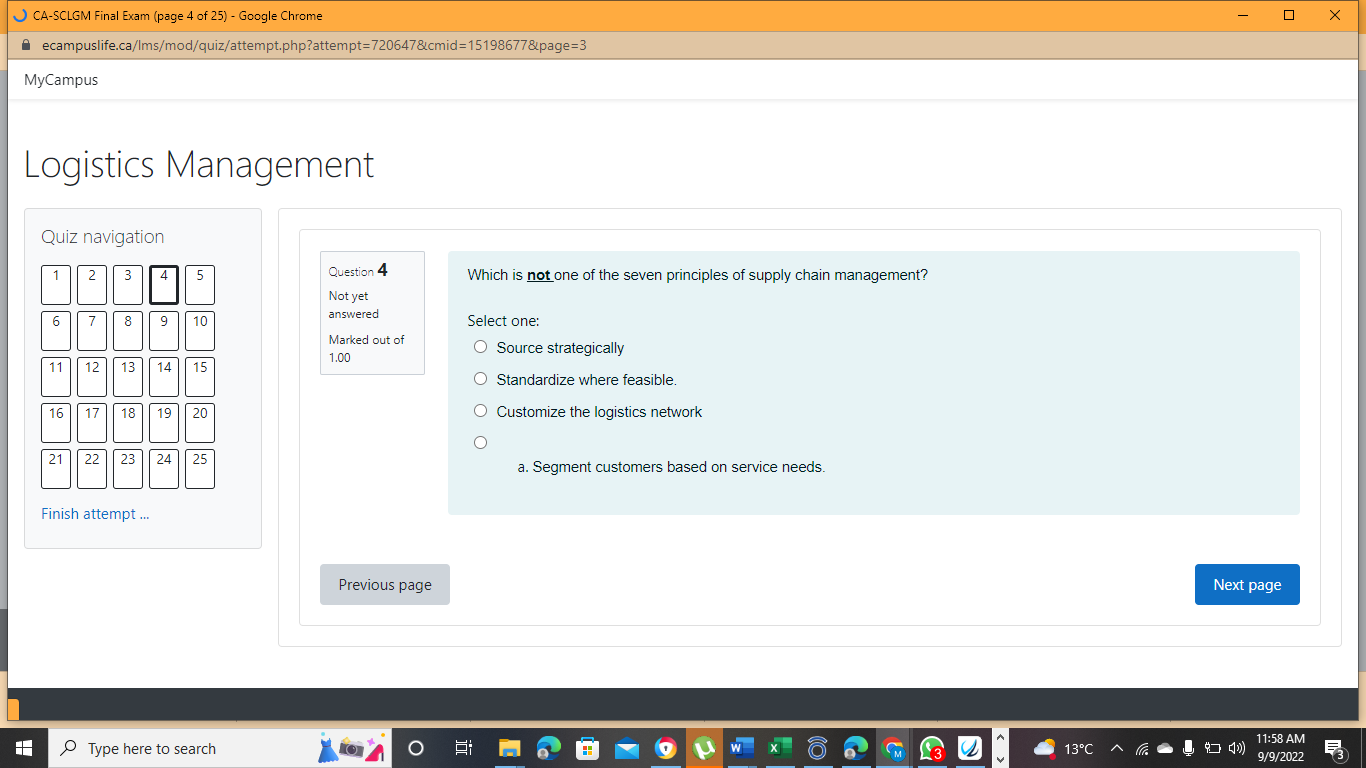1366x768 pixels.
Task: Open the volume slider from the tray
Action: [x=1237, y=748]
